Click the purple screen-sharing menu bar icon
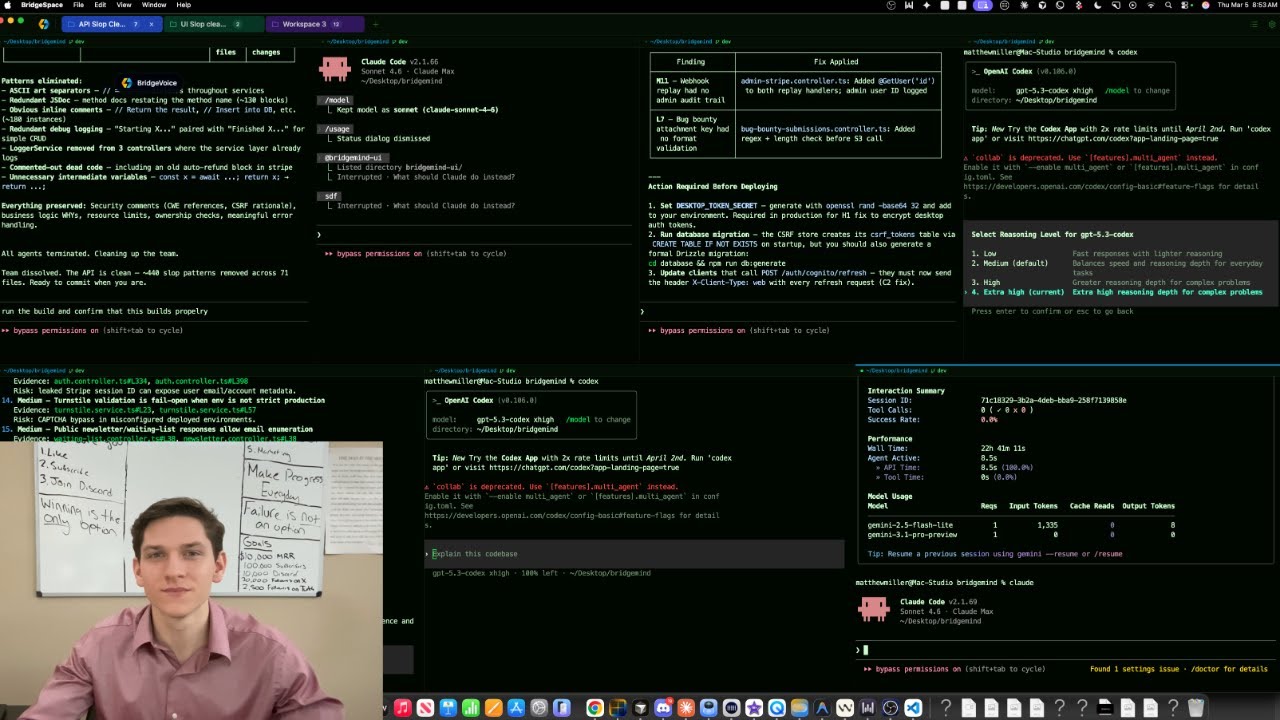Screen dimensions: 1280x720 [x=982, y=5]
